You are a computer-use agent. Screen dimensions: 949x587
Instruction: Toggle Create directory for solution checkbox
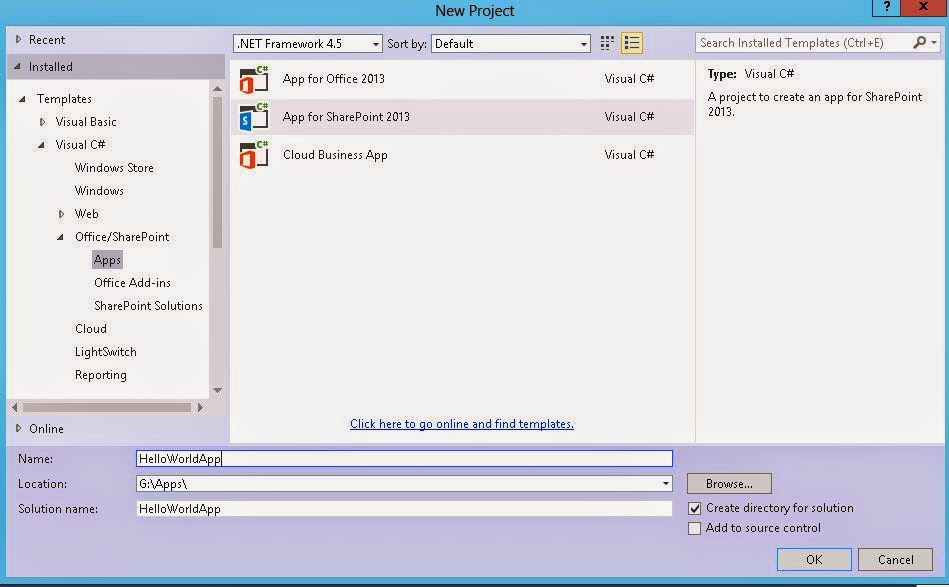(x=695, y=508)
